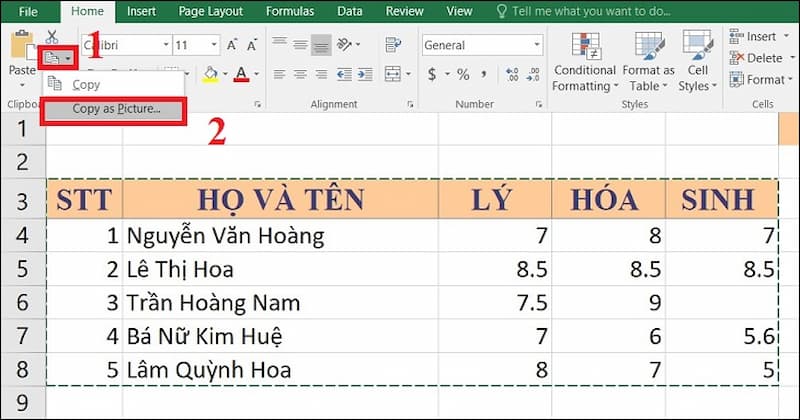Image resolution: width=800 pixels, height=420 pixels.
Task: Open Format as Table
Action: [x=648, y=61]
